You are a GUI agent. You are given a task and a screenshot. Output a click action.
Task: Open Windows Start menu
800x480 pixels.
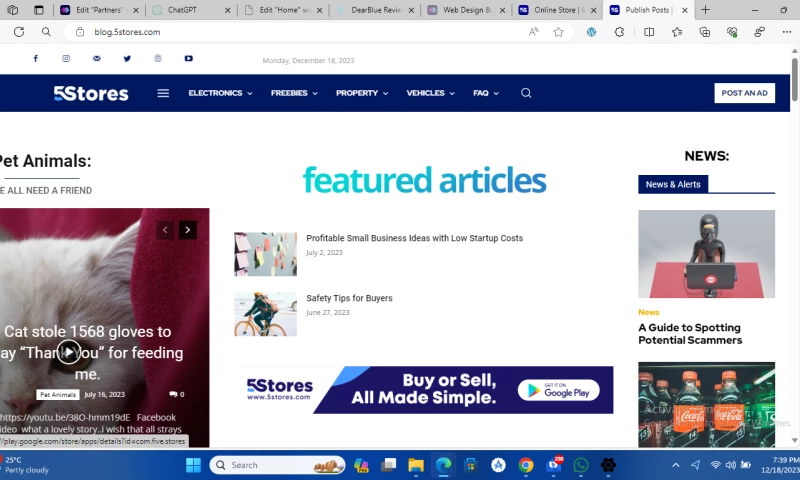tap(193, 465)
